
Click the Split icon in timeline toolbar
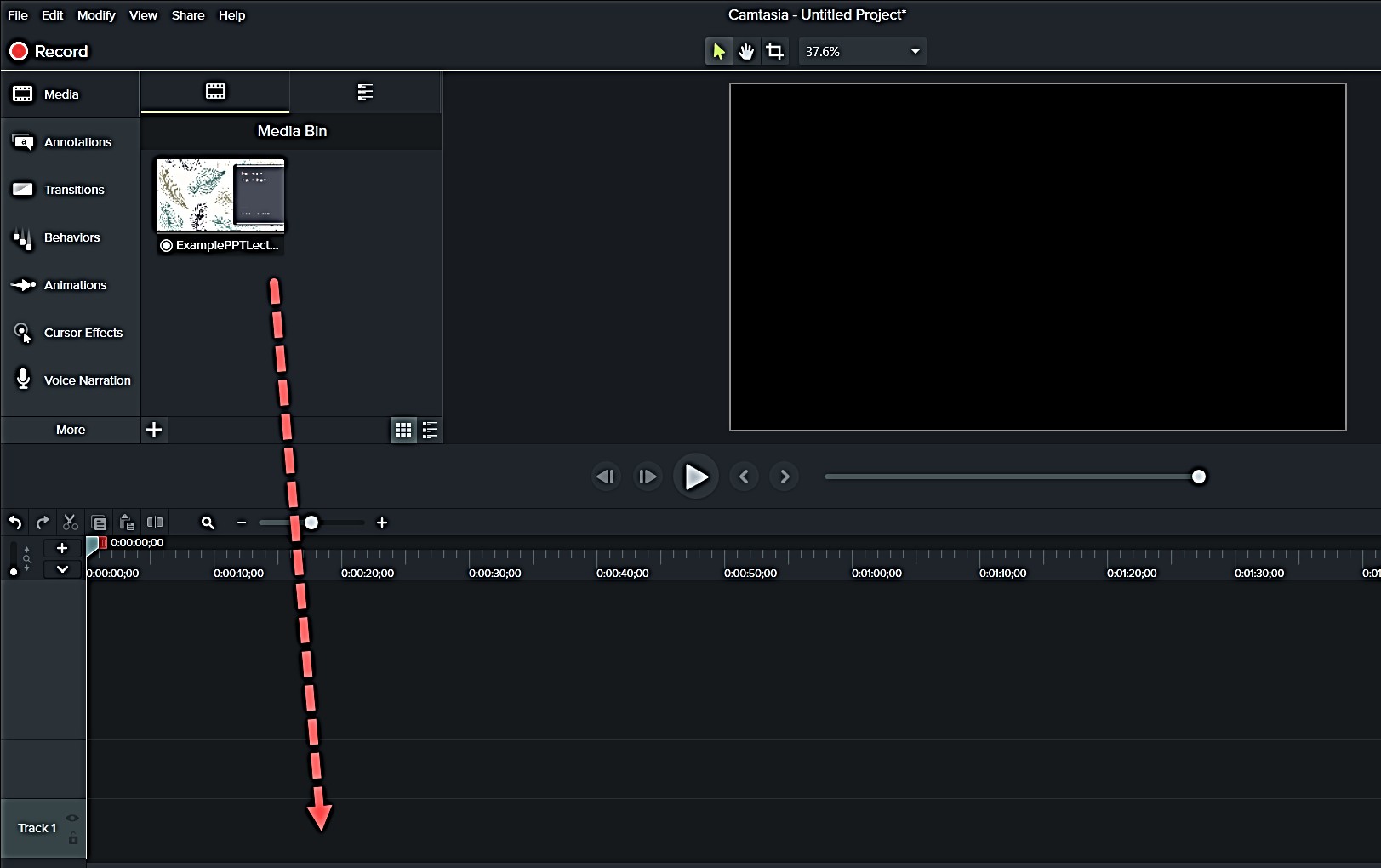155,523
